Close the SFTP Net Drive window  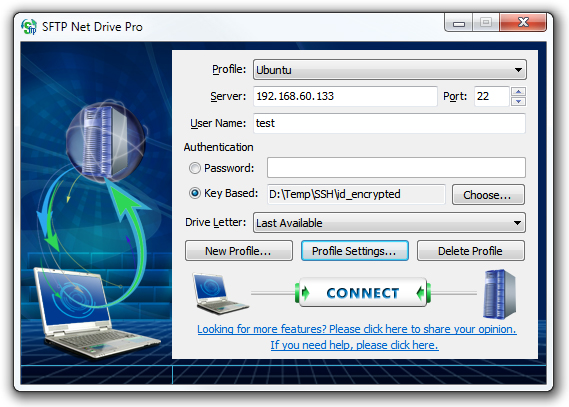(x=523, y=23)
